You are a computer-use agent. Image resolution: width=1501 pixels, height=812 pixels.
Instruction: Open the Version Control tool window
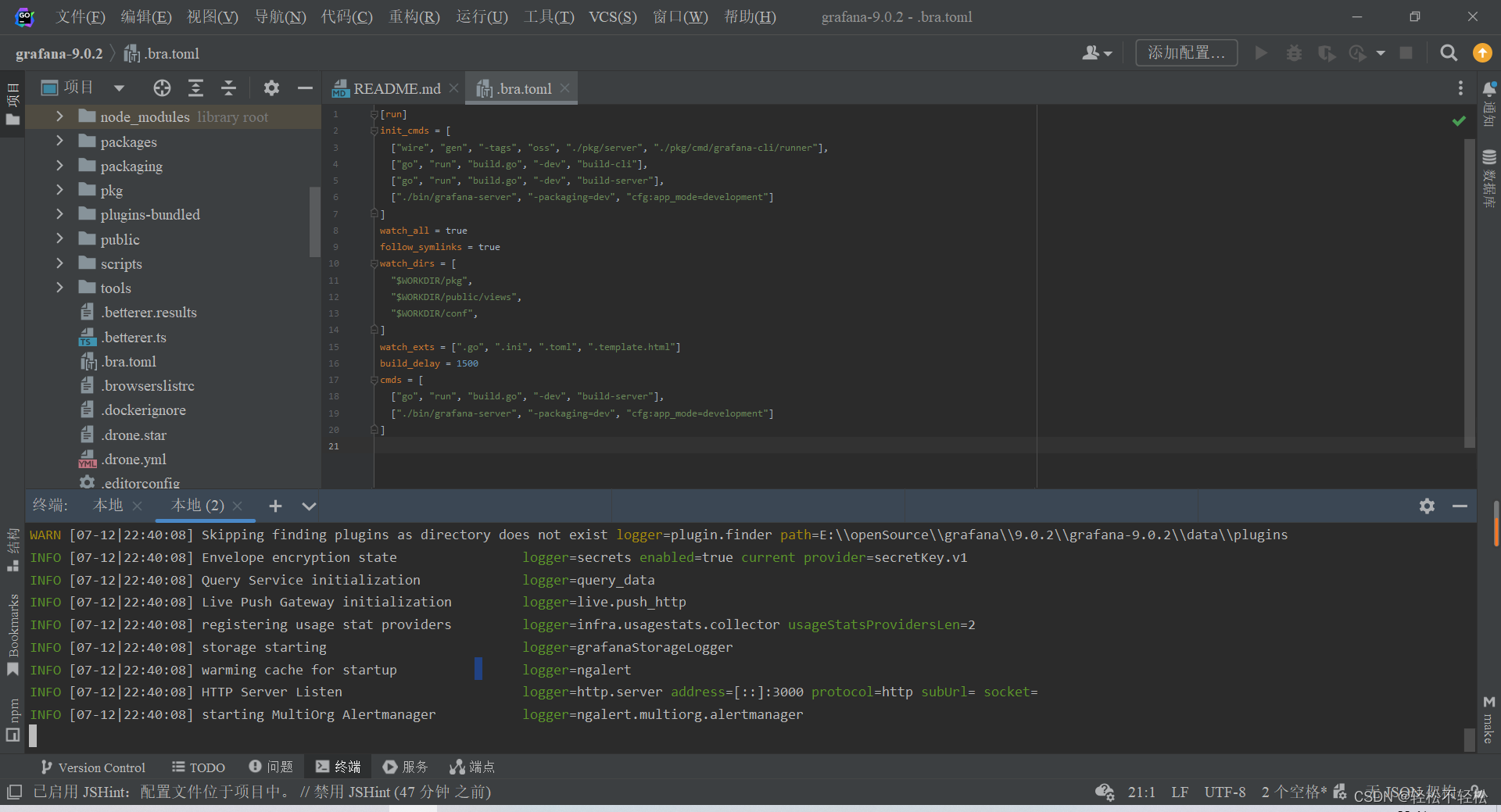(93, 767)
